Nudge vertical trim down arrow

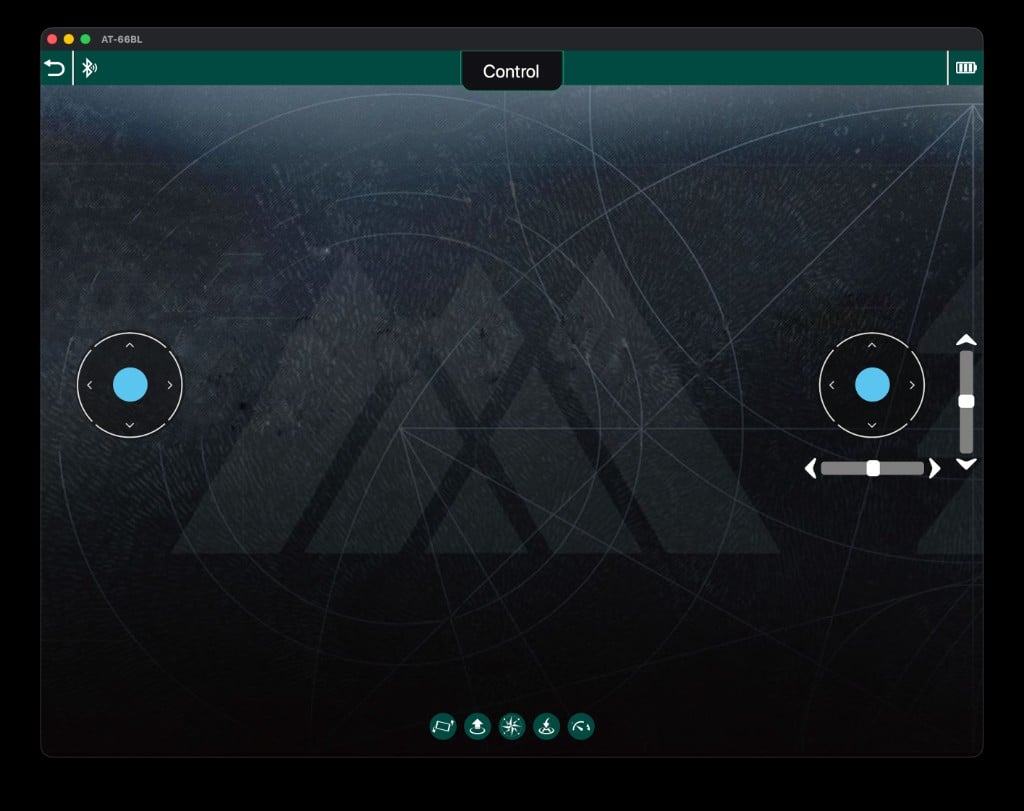(967, 464)
